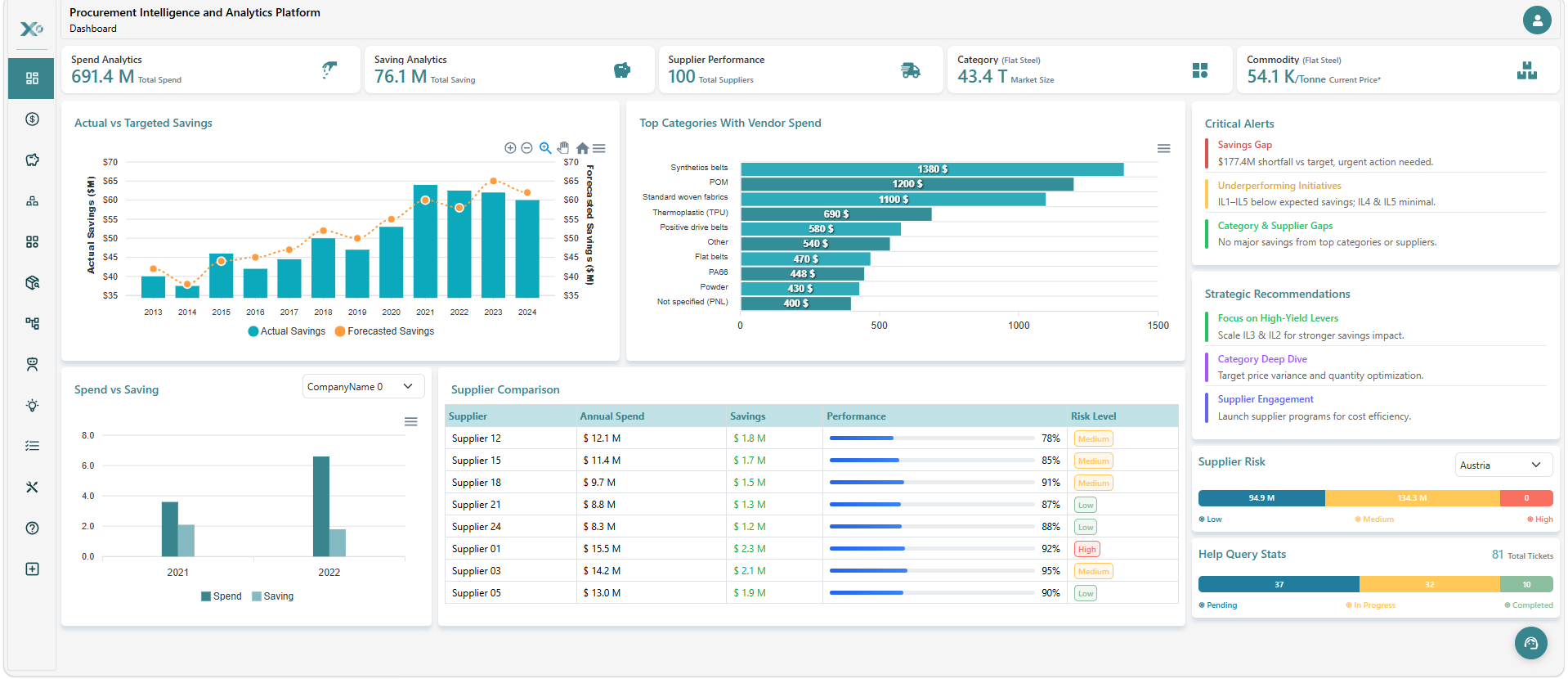Open the support chat floating button
Viewport: 1568px width, 679px height.
pyautogui.click(x=1530, y=643)
